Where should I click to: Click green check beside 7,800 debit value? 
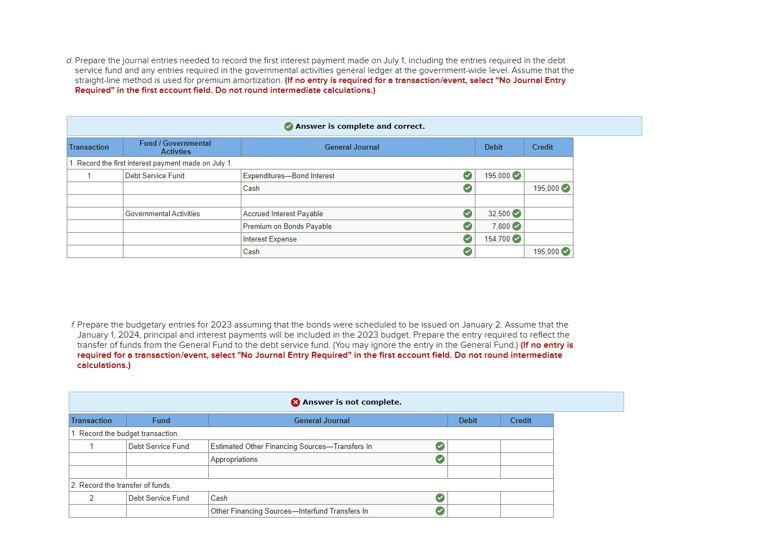(x=517, y=226)
